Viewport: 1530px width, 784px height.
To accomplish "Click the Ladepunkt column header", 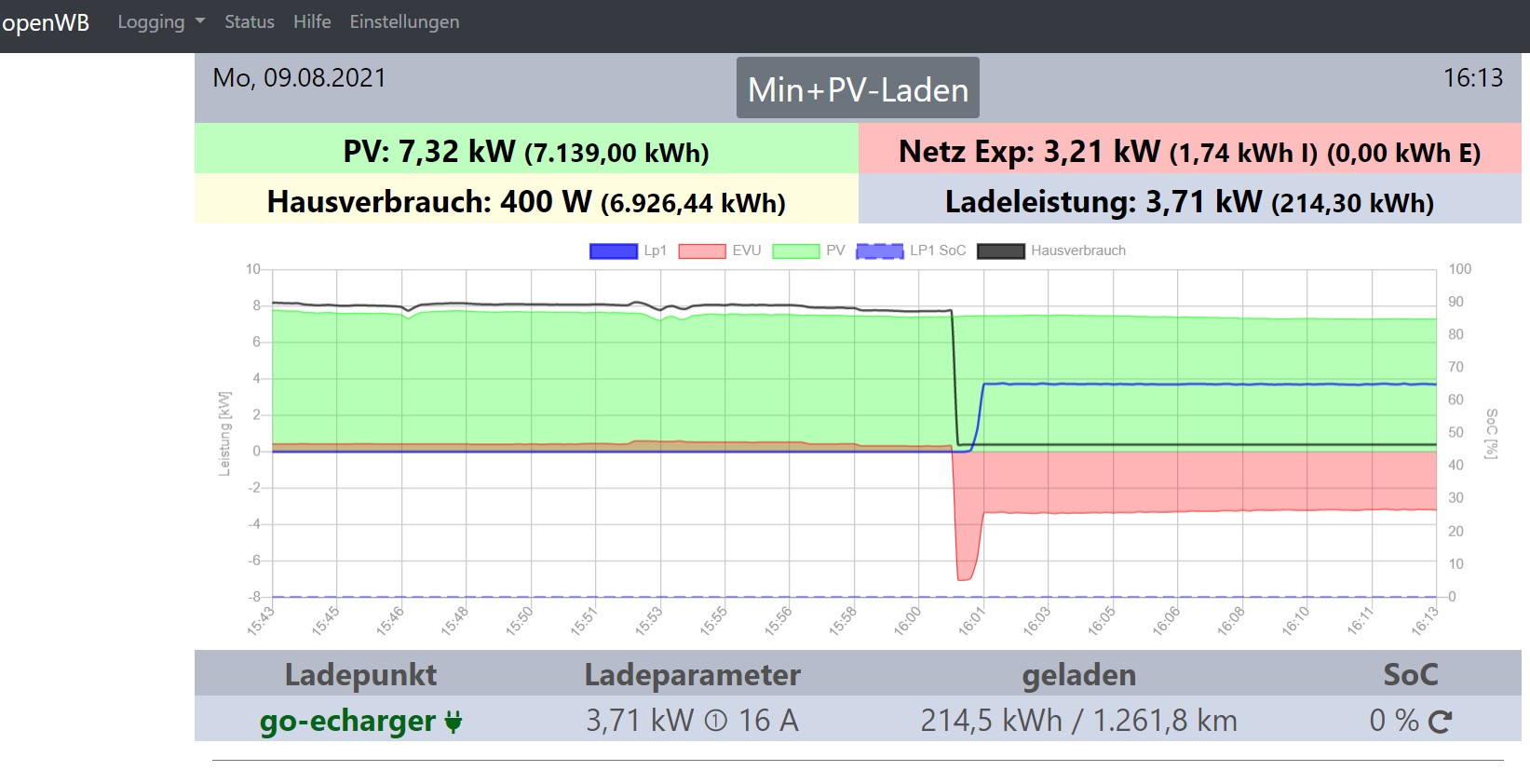I will [360, 674].
